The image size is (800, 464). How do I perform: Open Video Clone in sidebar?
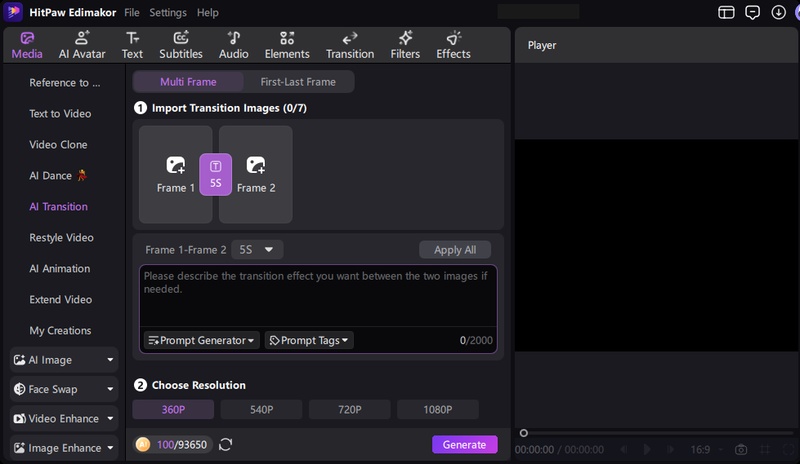click(58, 144)
